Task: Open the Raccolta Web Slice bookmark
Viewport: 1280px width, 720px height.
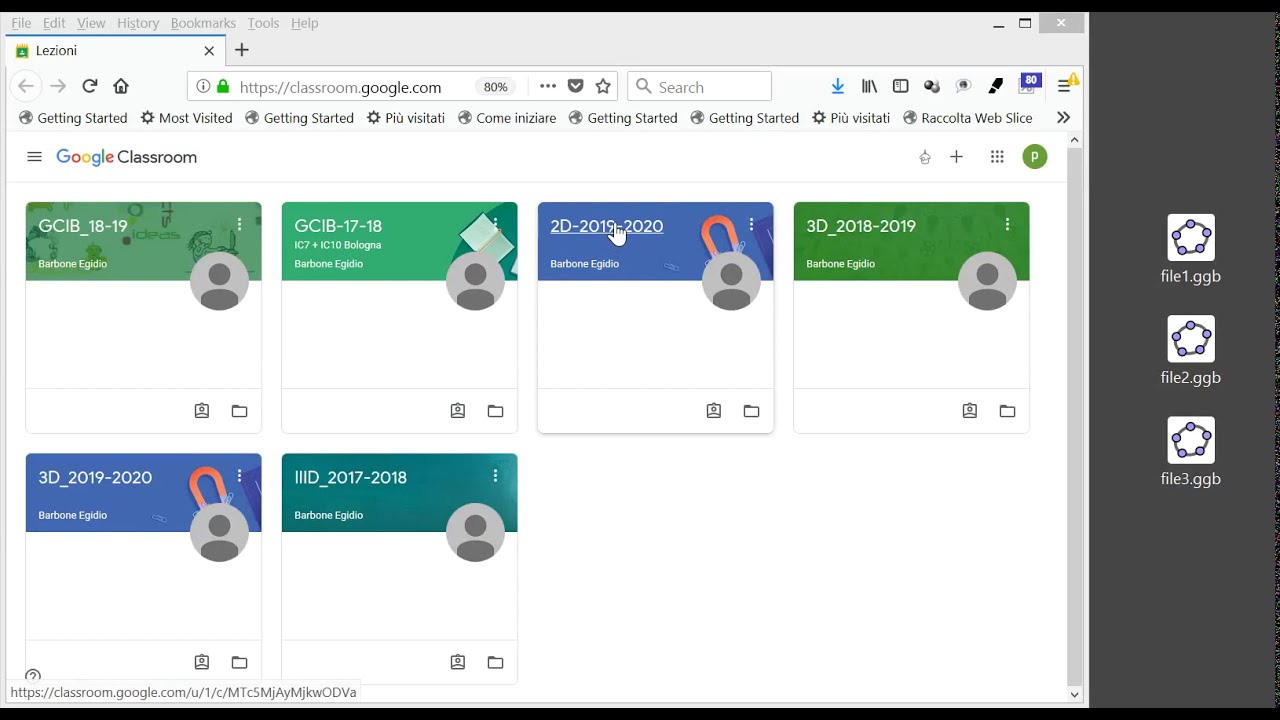Action: (x=968, y=118)
